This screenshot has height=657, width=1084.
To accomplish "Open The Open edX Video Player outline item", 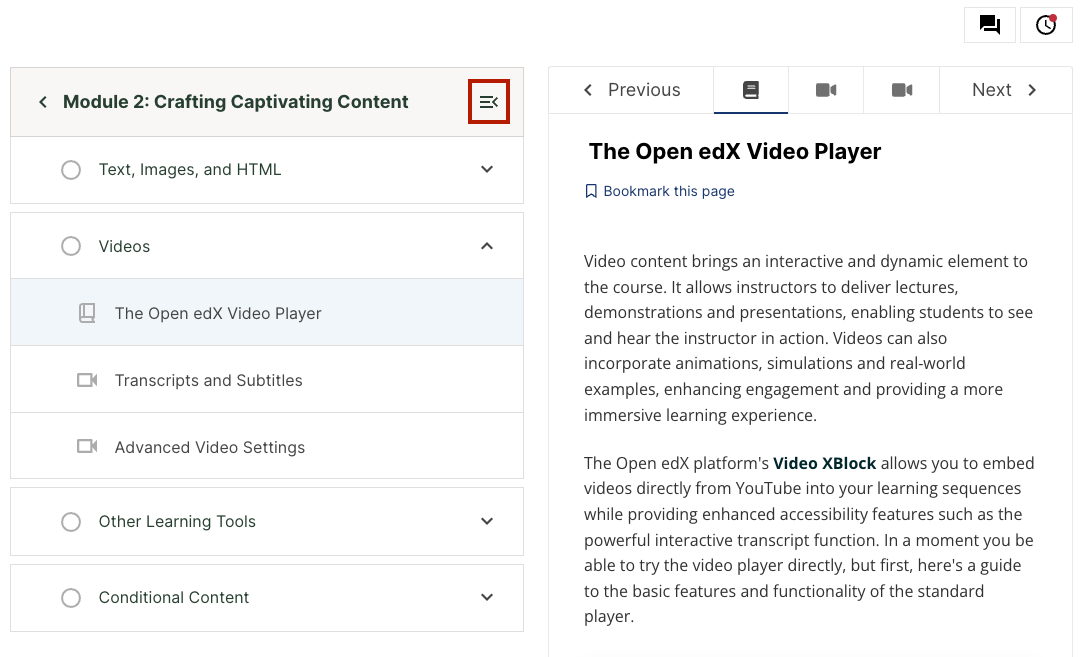I will pos(218,313).
